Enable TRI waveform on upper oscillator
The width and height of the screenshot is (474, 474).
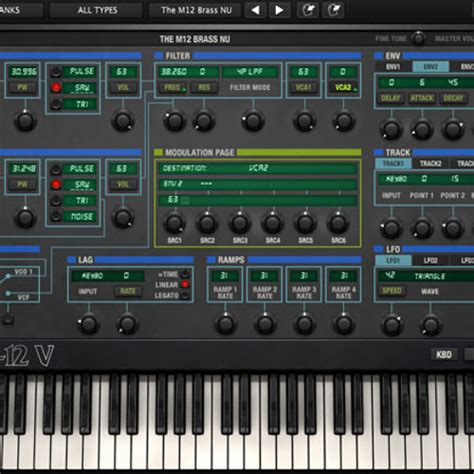56,104
